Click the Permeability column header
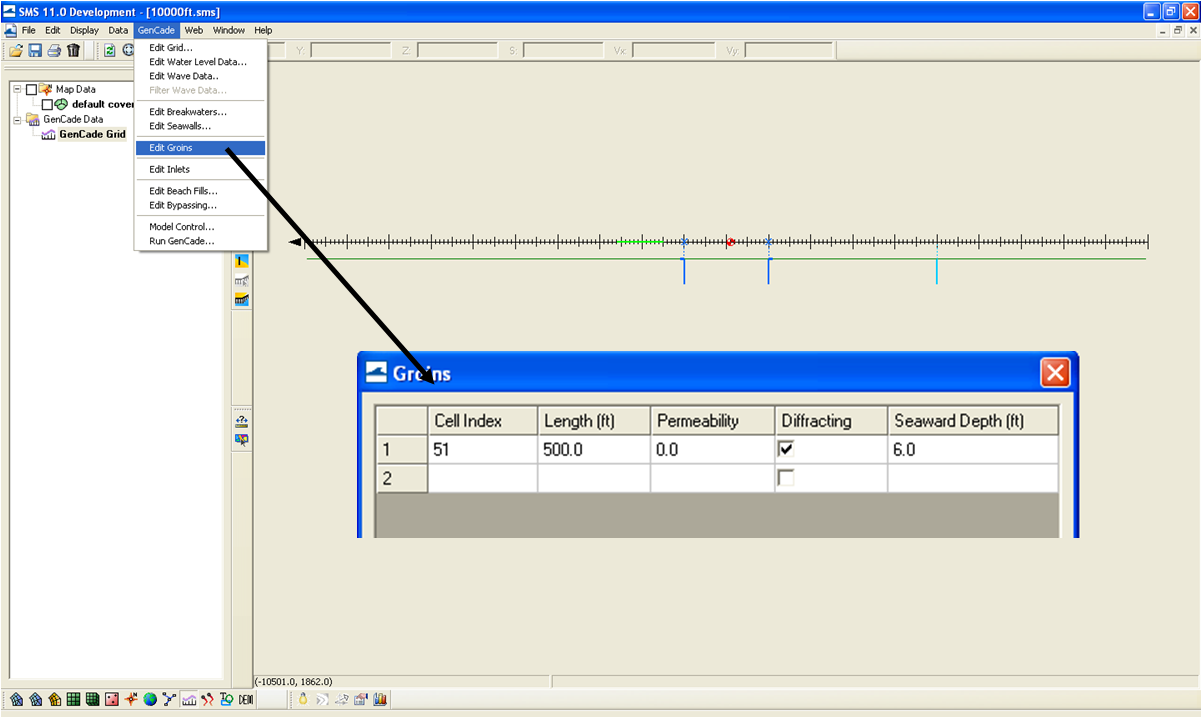 712,421
